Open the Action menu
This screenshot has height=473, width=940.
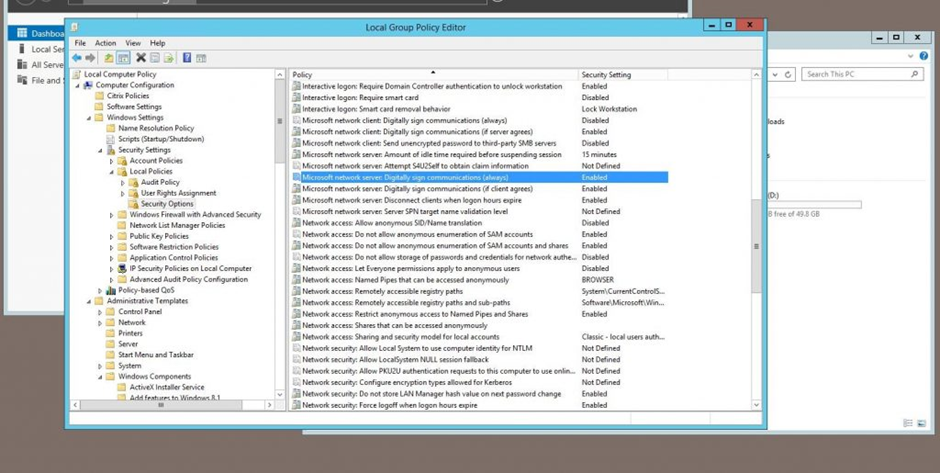pyautogui.click(x=105, y=44)
